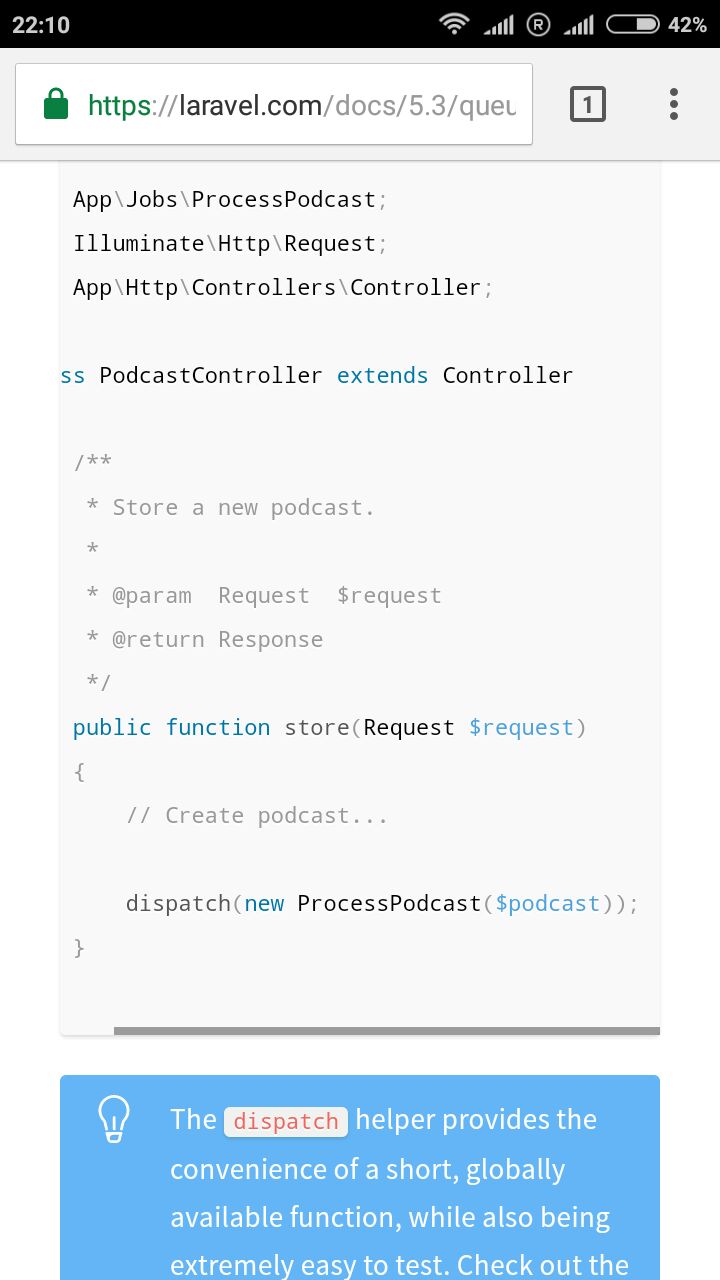
Task: Tap the 22:10 clock in status bar
Action: (x=41, y=25)
